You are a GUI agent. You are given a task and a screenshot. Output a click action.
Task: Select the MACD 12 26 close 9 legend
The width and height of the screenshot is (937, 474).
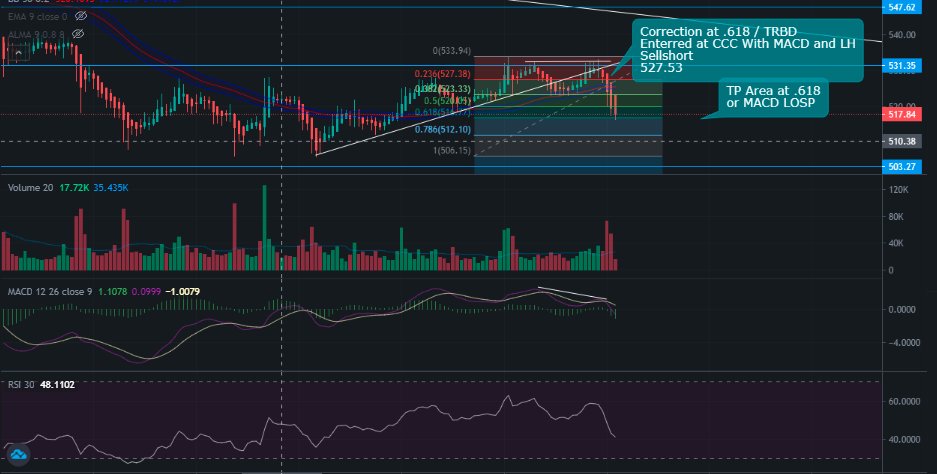50,292
